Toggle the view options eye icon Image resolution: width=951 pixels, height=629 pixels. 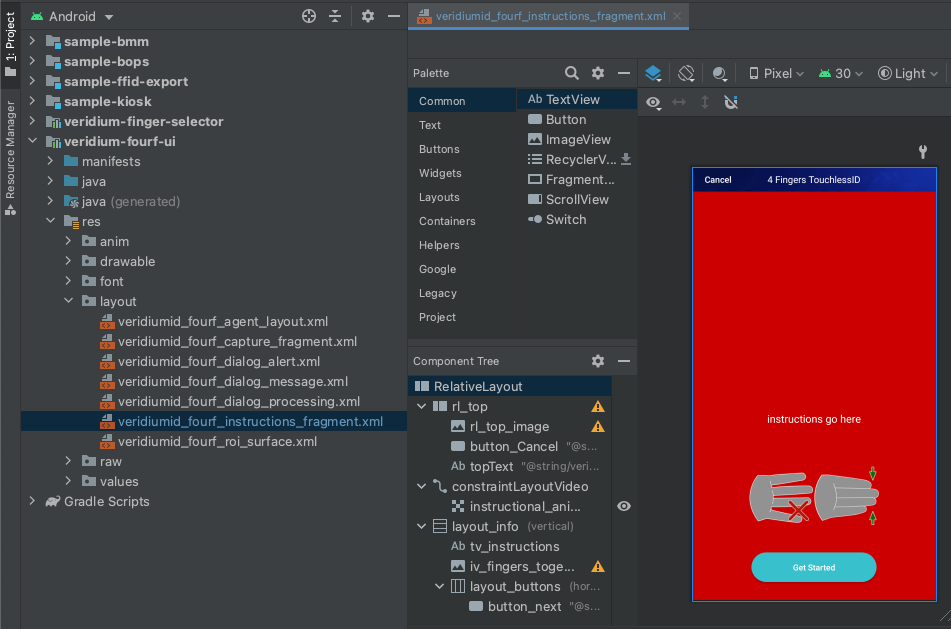click(653, 102)
